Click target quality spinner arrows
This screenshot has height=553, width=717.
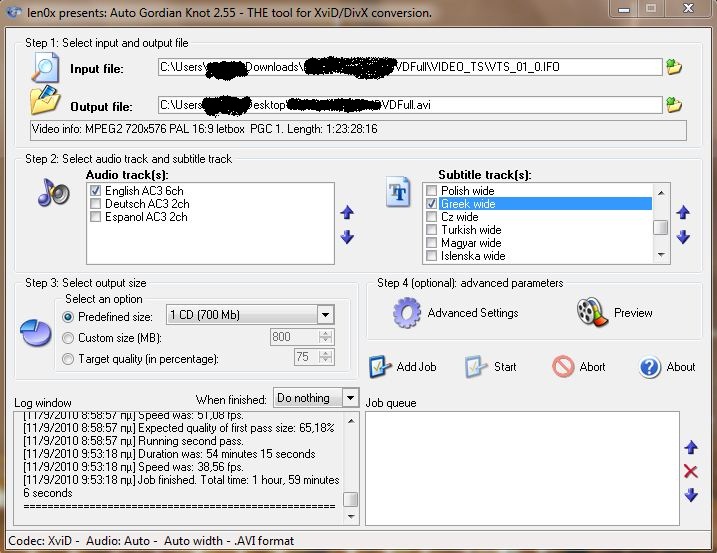click(325, 357)
